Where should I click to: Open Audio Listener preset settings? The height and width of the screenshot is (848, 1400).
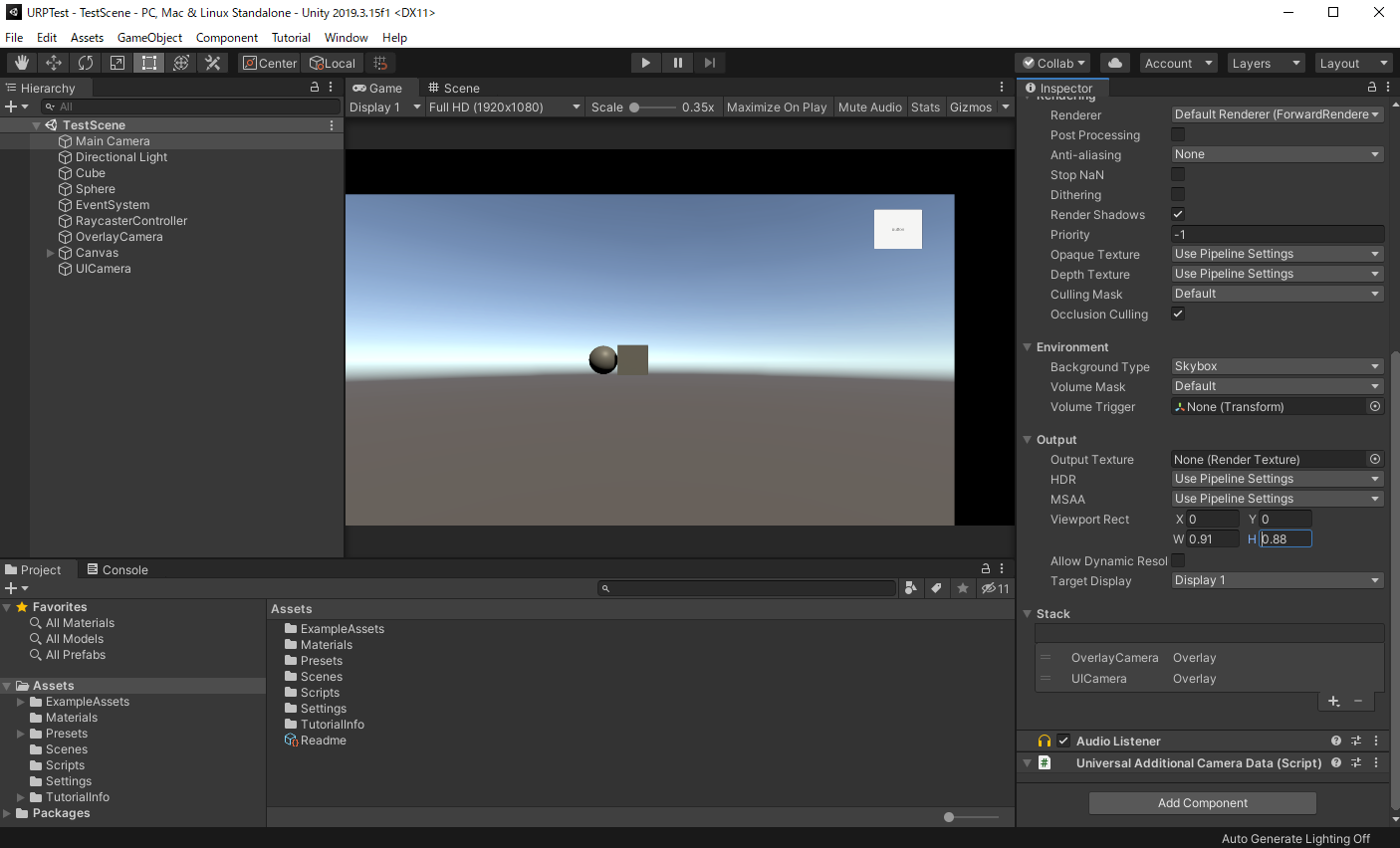[1356, 741]
